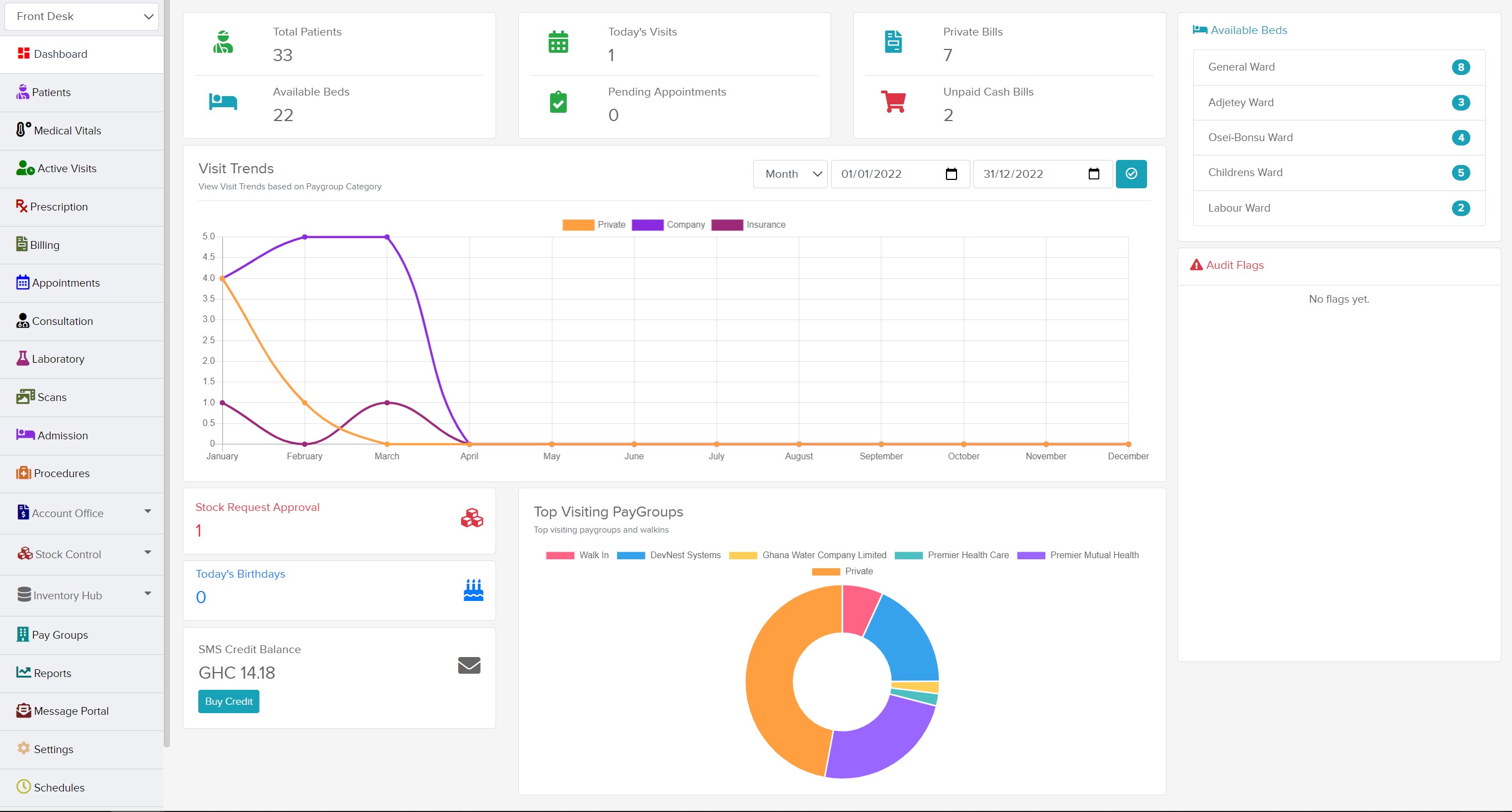Expand the Account Office submenu arrow

point(148,512)
